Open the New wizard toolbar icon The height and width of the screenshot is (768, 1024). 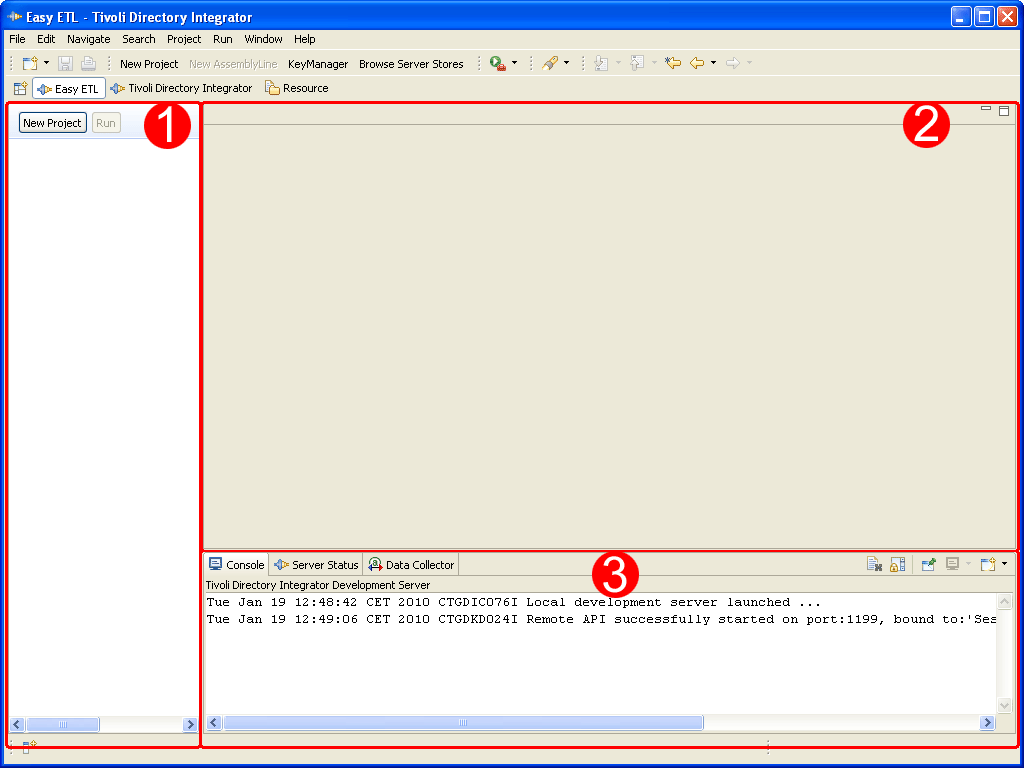[30, 63]
